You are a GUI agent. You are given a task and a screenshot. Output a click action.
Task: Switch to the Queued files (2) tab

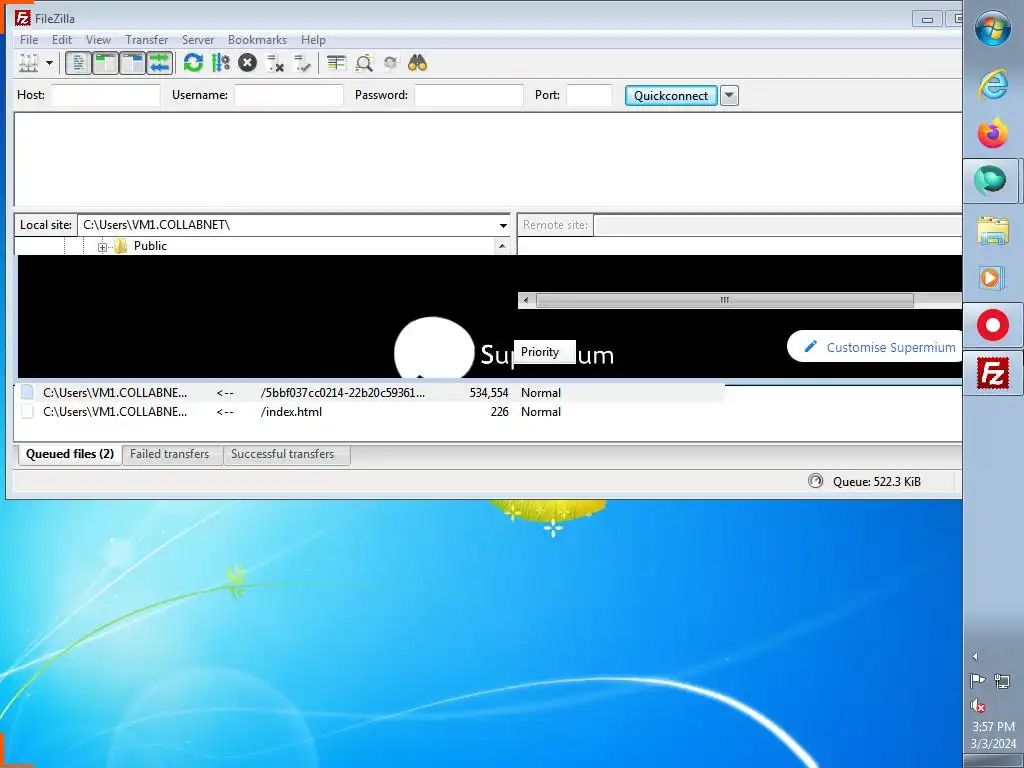(x=70, y=454)
